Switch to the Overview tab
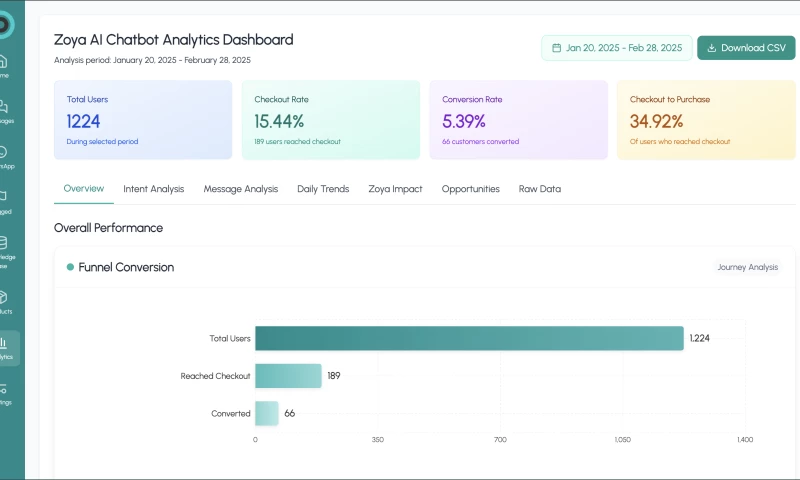This screenshot has height=480, width=800. coord(84,189)
